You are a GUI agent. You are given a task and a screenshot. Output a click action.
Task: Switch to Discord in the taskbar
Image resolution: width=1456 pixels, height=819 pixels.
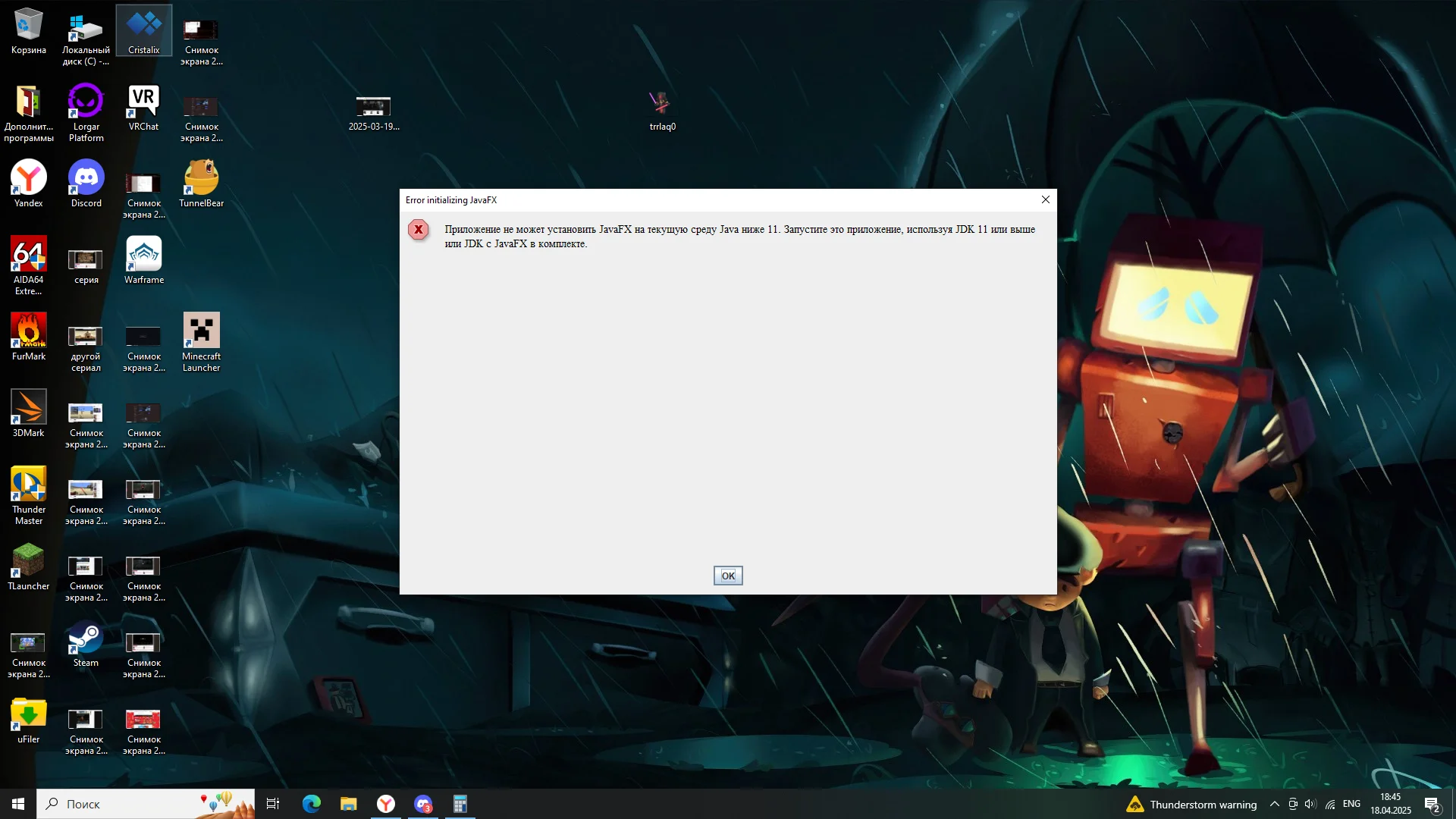[x=423, y=804]
